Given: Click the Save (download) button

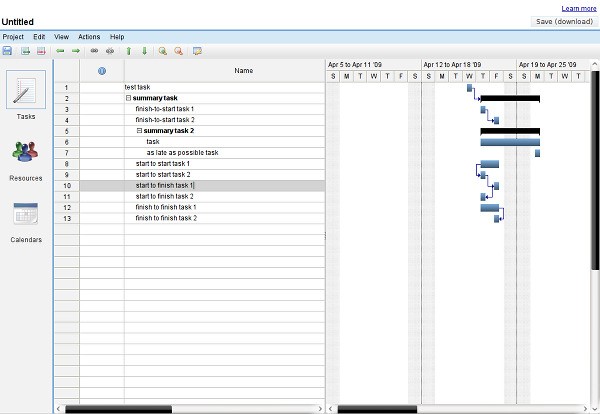Looking at the screenshot, I should coord(563,21).
